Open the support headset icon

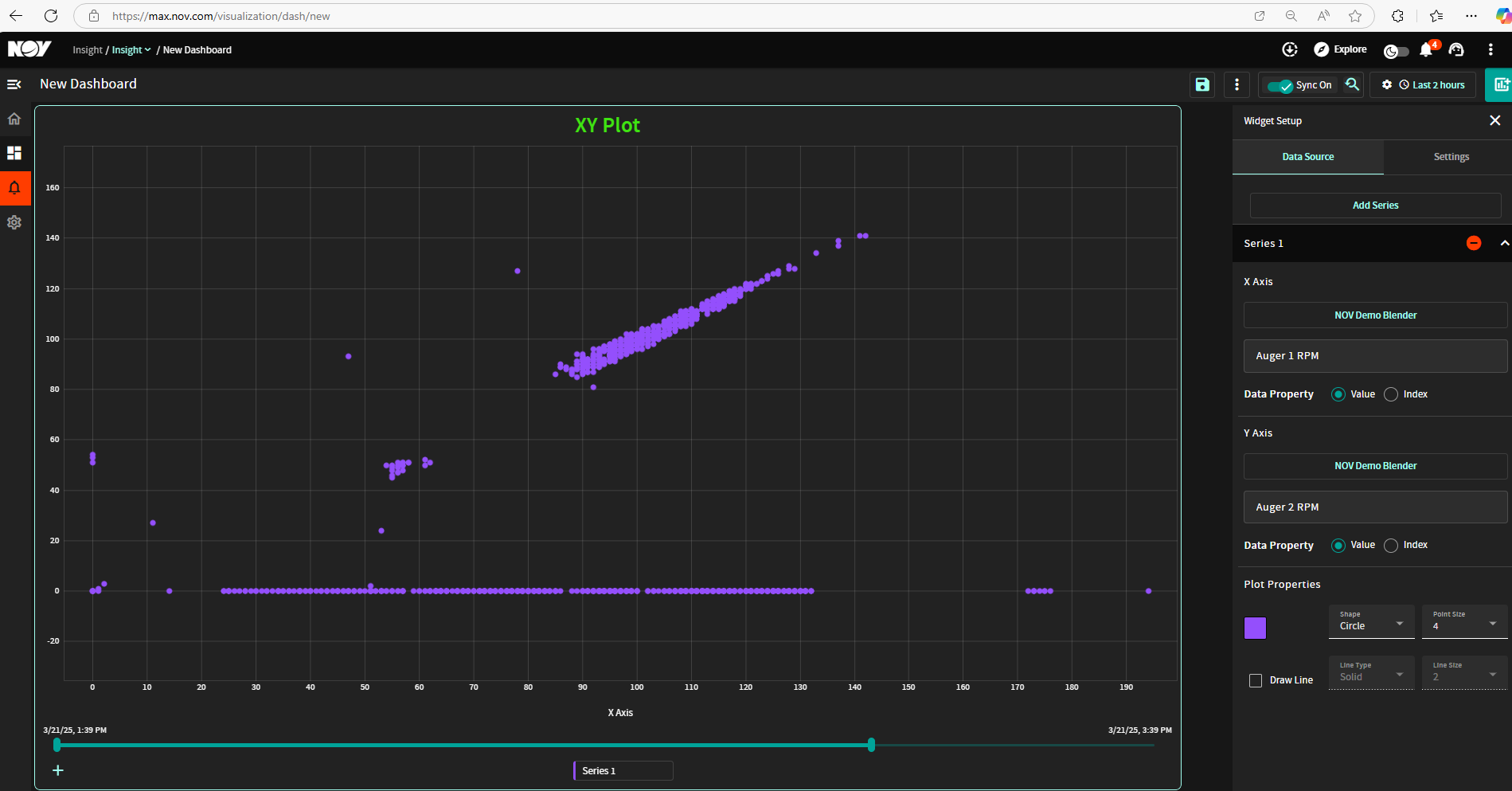click(1456, 49)
